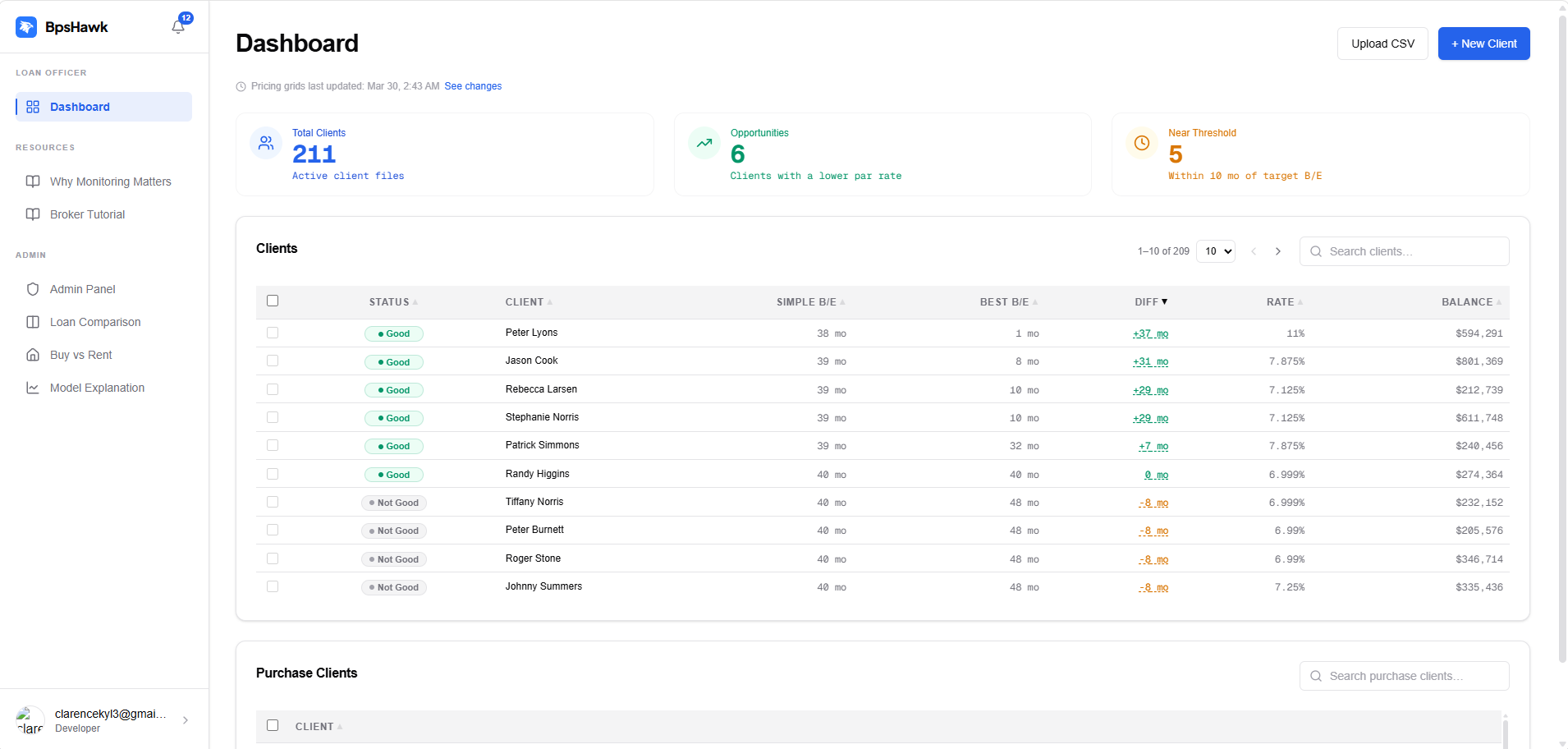Select the checkbox for Tiffany Norris
This screenshot has width=1568, height=749.
tap(273, 501)
